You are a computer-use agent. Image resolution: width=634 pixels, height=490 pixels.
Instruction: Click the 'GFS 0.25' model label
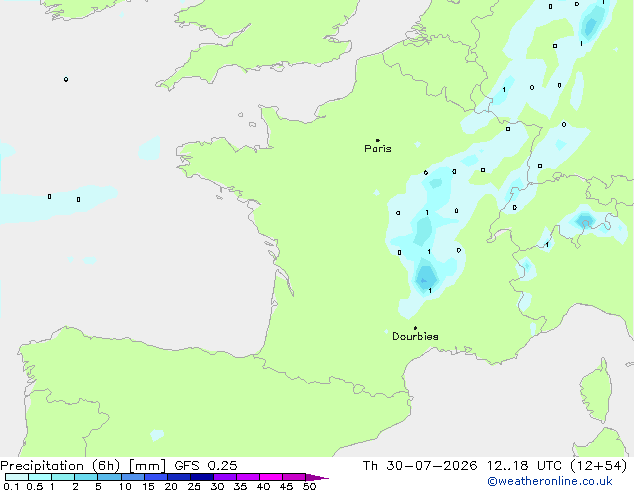point(205,466)
